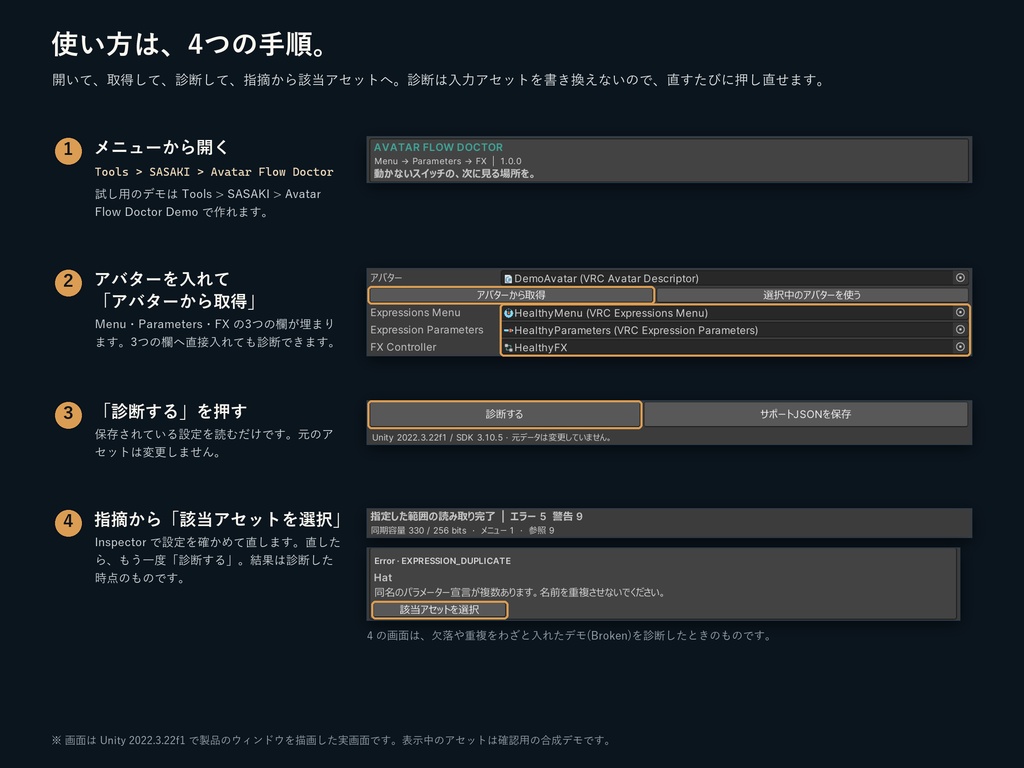The height and width of the screenshot is (768, 1024).
Task: Click the Unity 2022.3.22f1 / SDK 3.10.5 text
Action: pos(438,438)
